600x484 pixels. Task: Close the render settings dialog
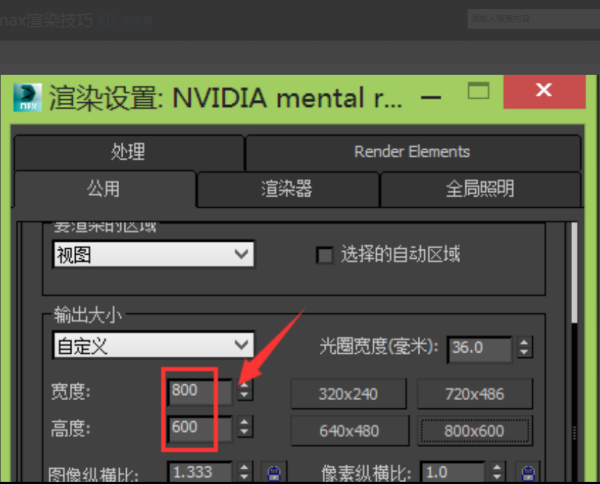pyautogui.click(x=544, y=92)
